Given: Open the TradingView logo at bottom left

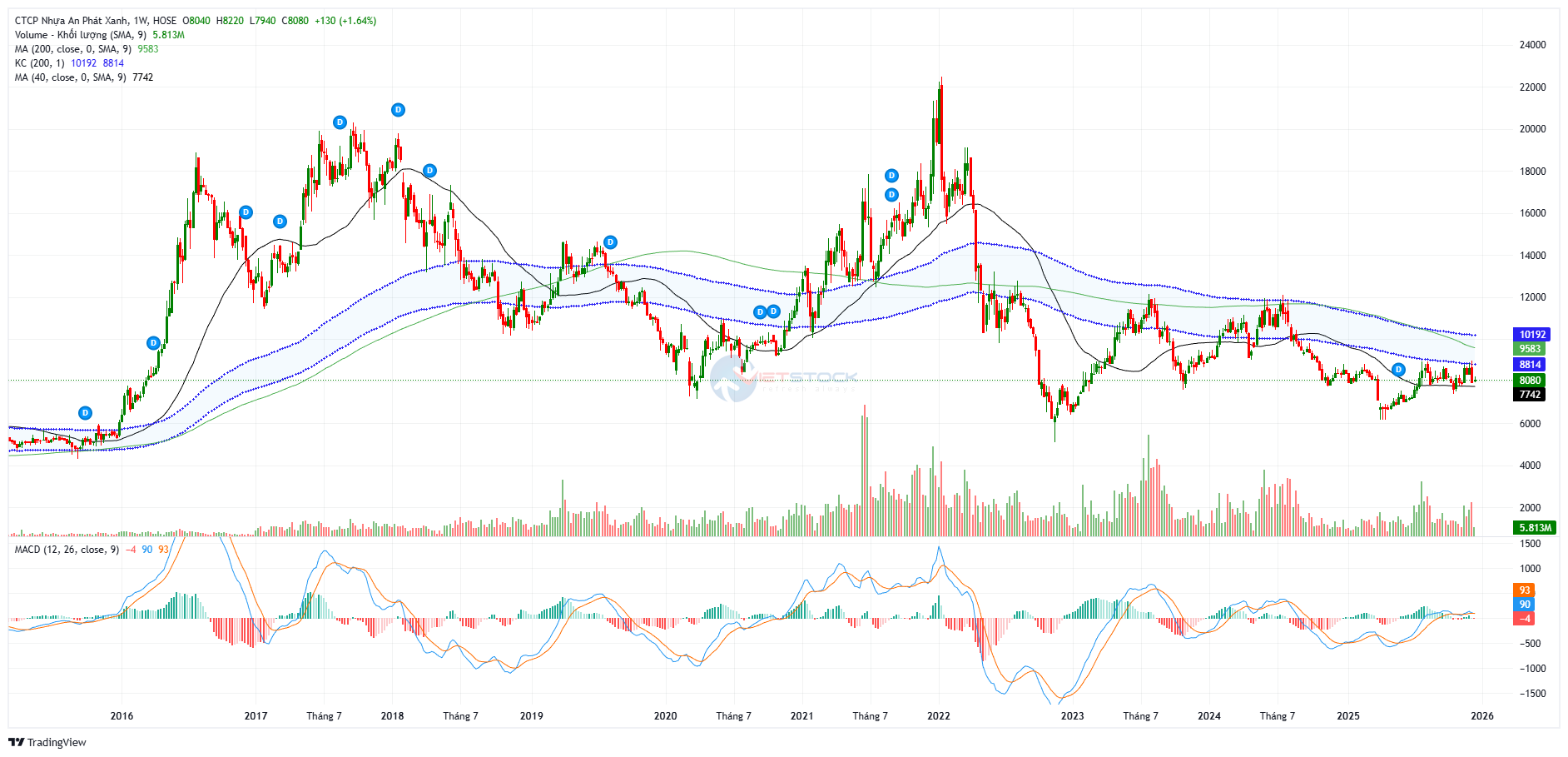Looking at the screenshot, I should (x=47, y=742).
